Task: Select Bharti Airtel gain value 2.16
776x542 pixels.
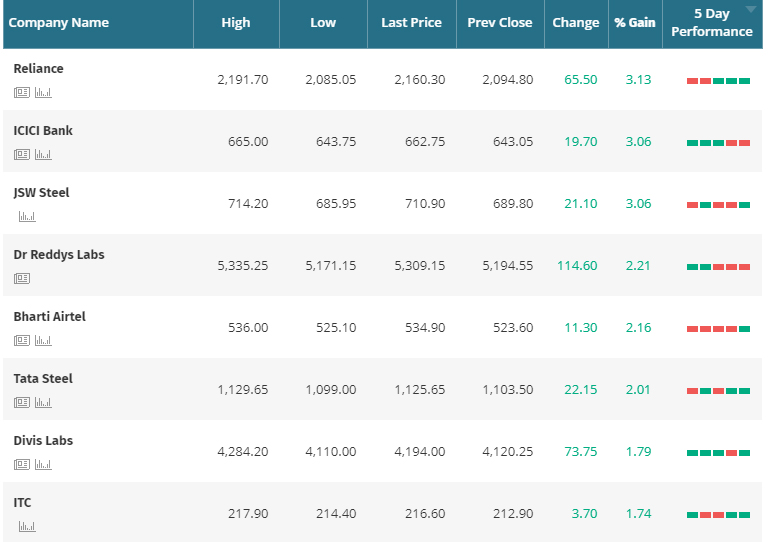Action: tap(638, 328)
